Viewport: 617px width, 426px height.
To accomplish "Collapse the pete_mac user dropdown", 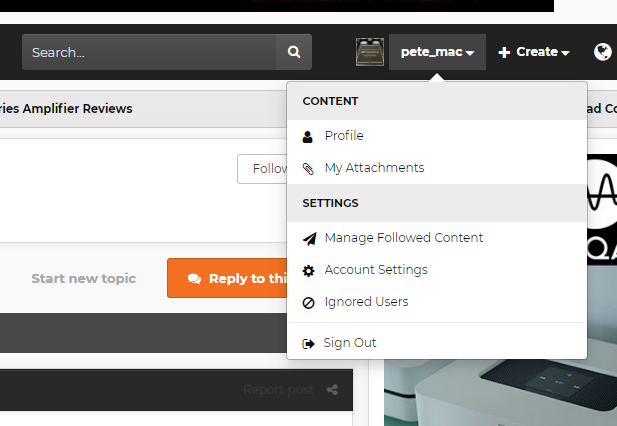I will tap(437, 52).
